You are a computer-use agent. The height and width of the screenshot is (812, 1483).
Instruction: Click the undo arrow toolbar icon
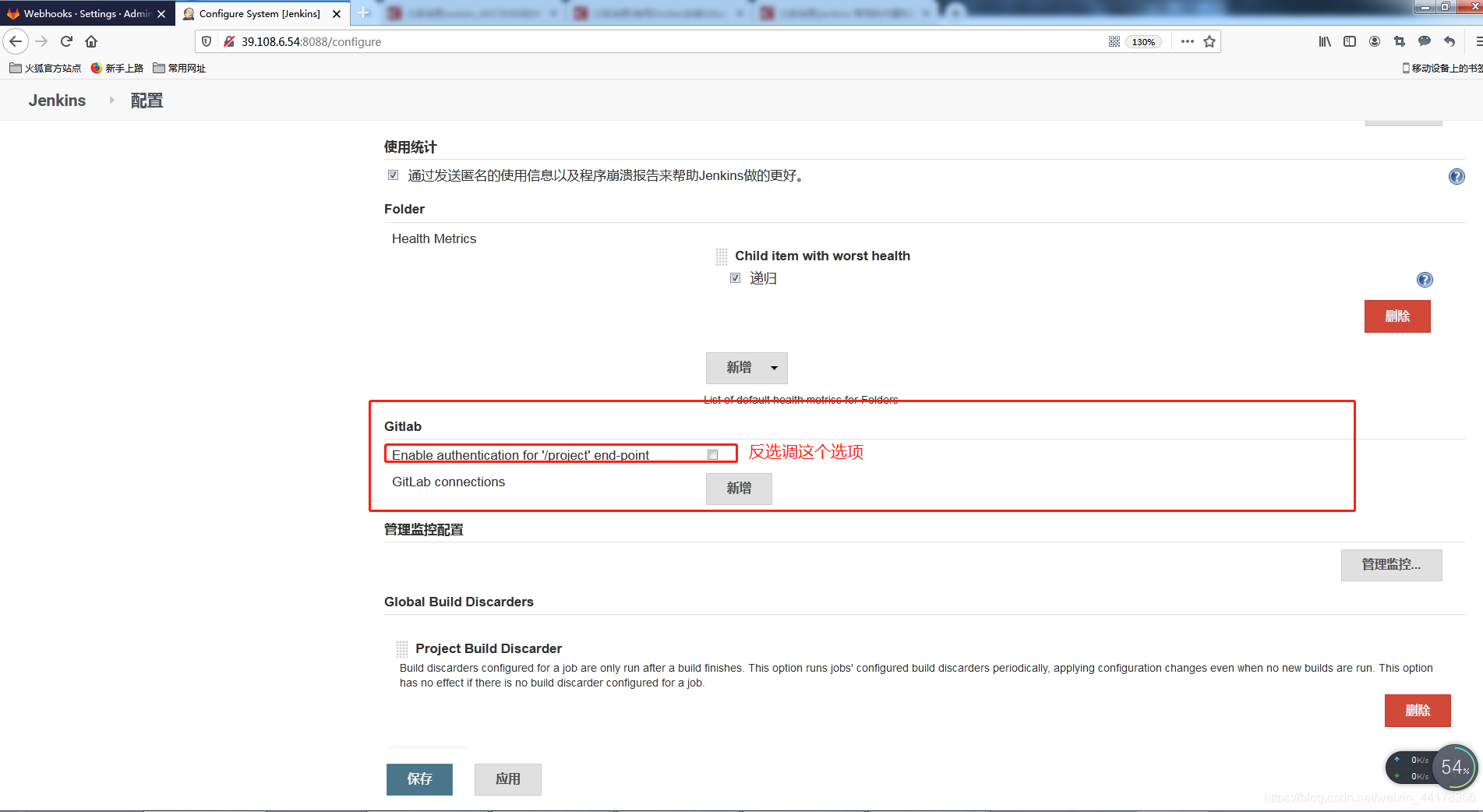click(x=1449, y=41)
